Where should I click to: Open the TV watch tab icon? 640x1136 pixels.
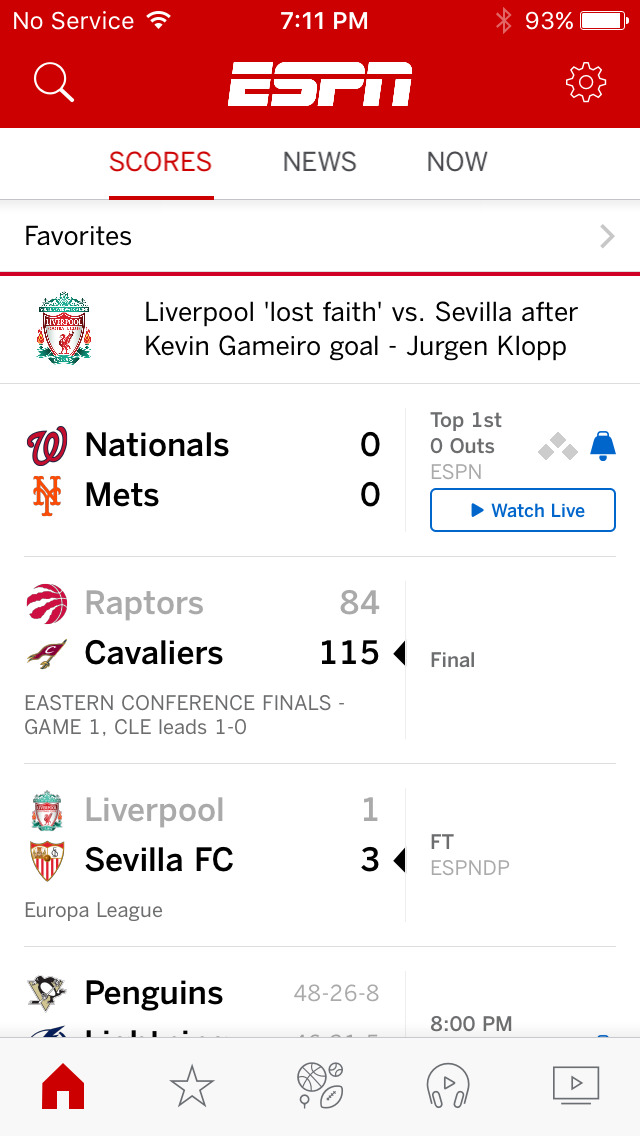coord(576,1084)
